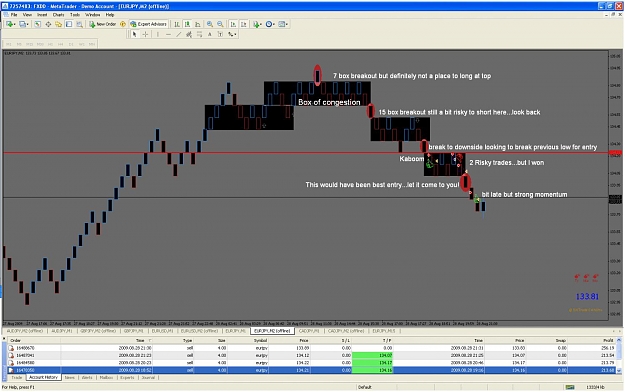Open the New Chart dropdown
Viewport: 625px width, 392px height.
[10, 24]
